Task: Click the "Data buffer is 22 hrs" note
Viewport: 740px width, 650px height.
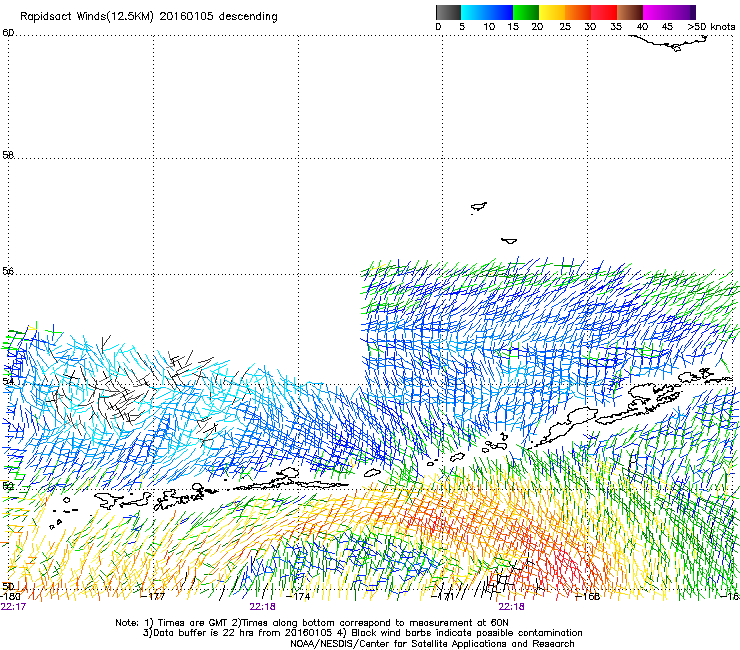Action: pos(362,633)
